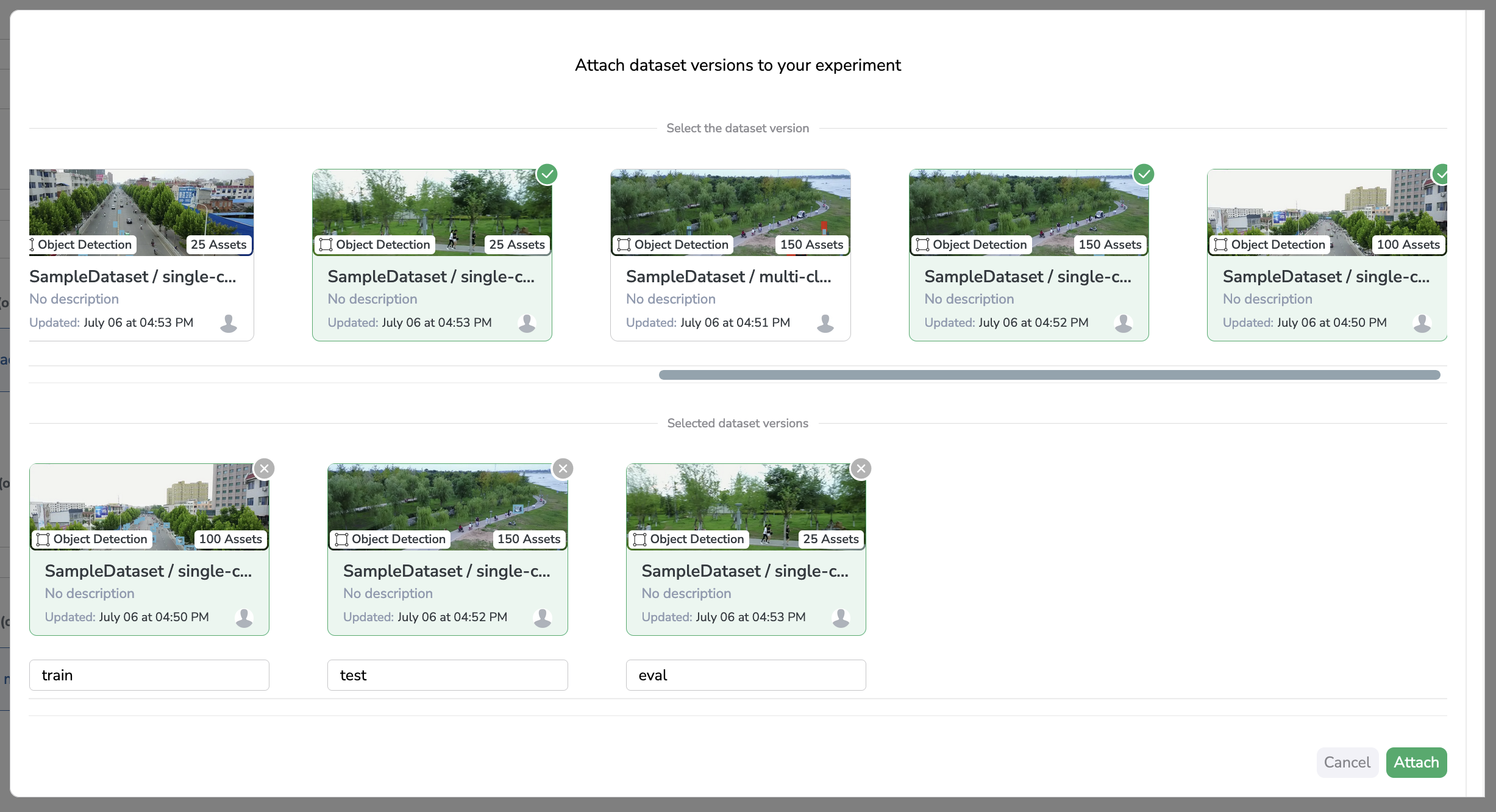Click the 'train' alias input field
This screenshot has width=1496, height=812.
click(149, 675)
